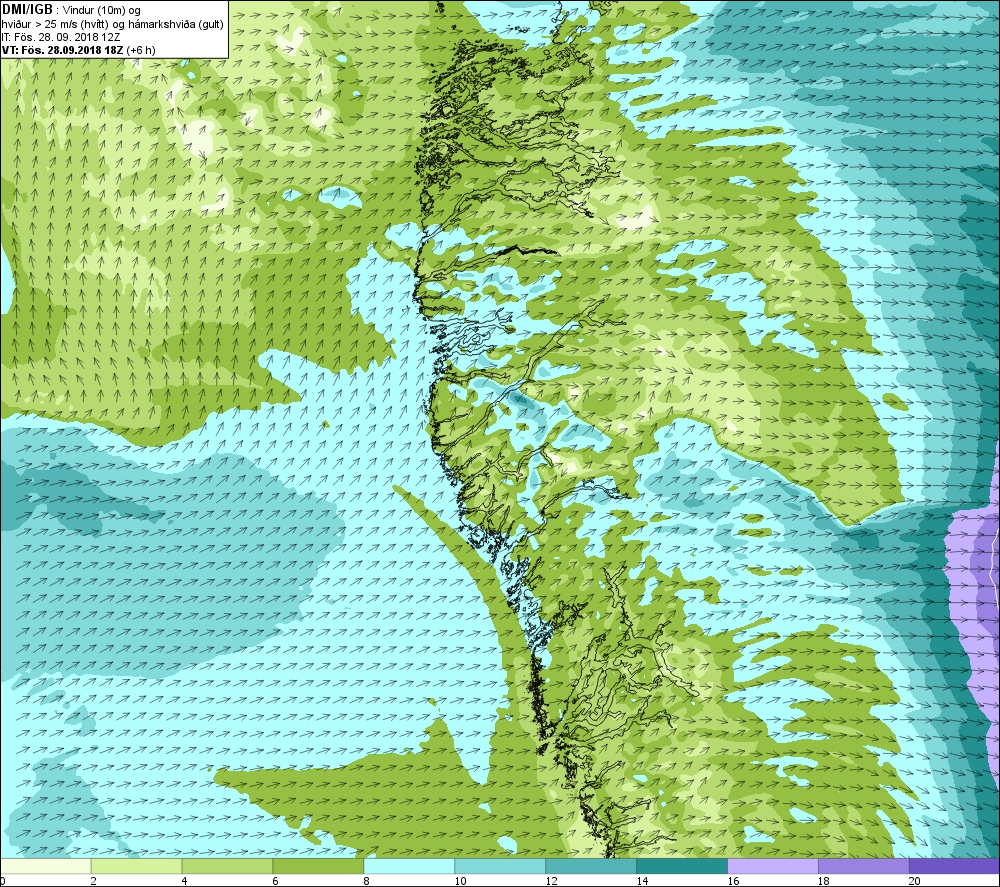Click the legend label "8"

(367, 881)
